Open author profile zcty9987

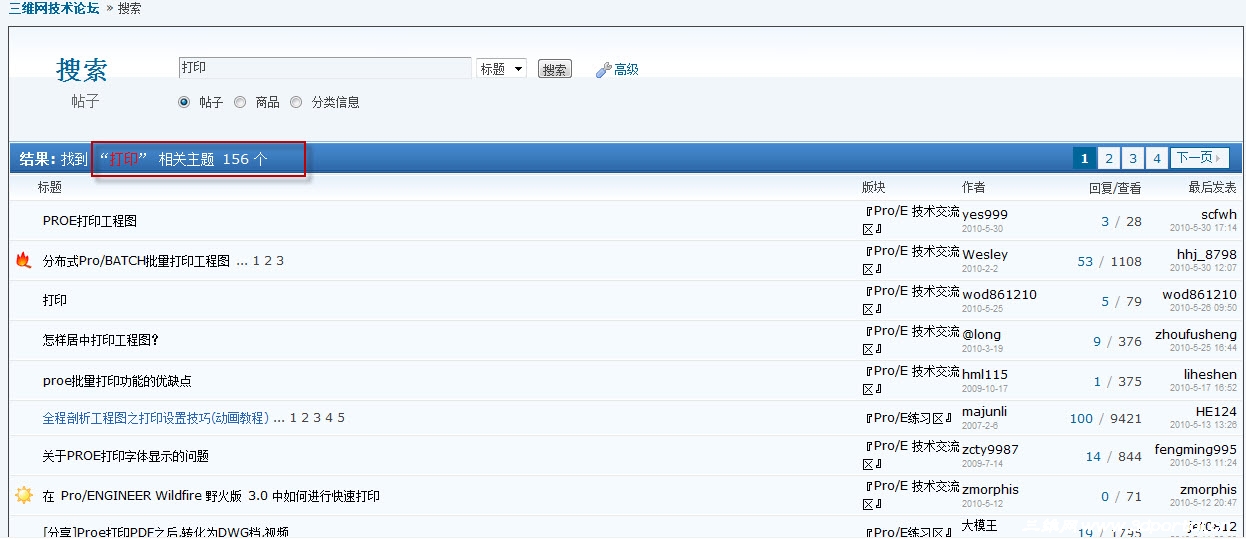990,450
